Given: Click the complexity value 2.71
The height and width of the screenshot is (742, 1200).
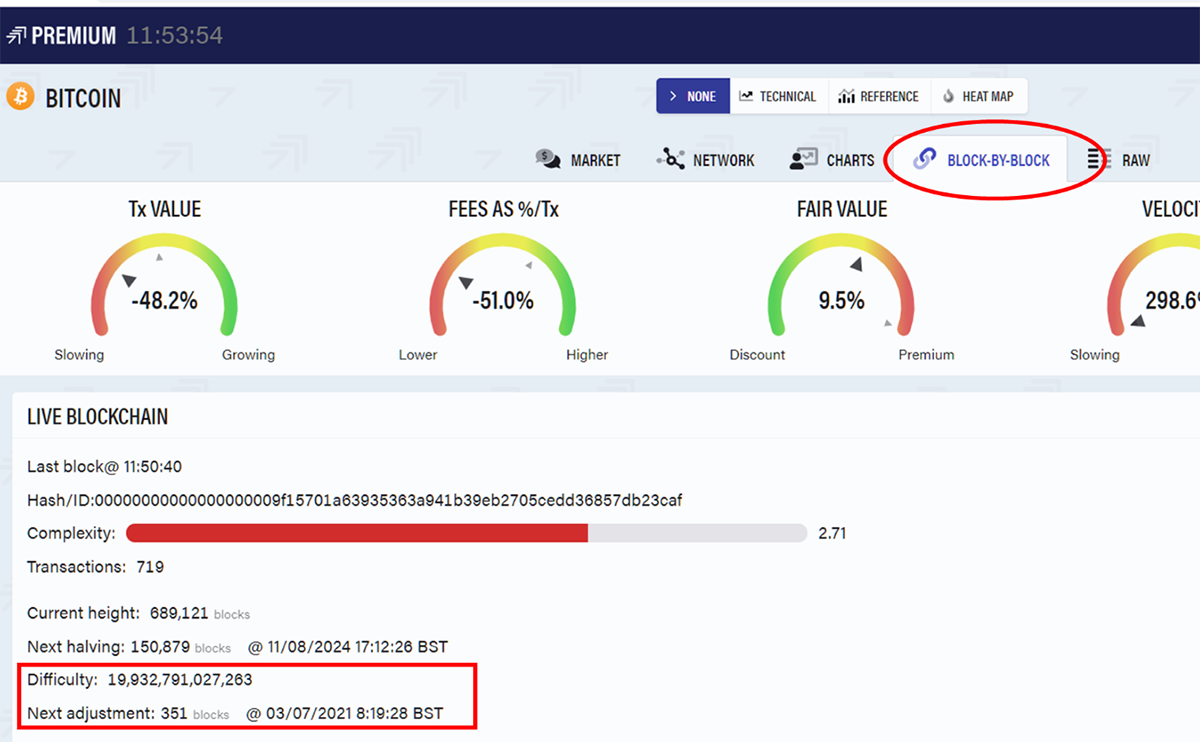Looking at the screenshot, I should [x=832, y=533].
